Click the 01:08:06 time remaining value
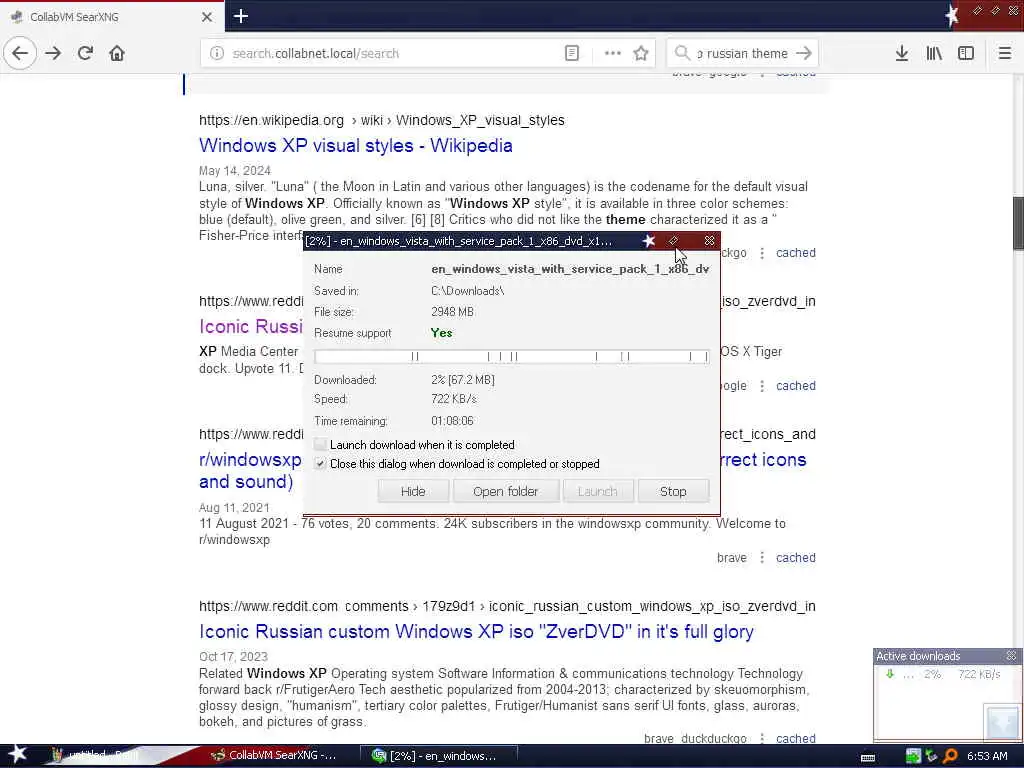Viewport: 1024px width, 768px height. [452, 421]
